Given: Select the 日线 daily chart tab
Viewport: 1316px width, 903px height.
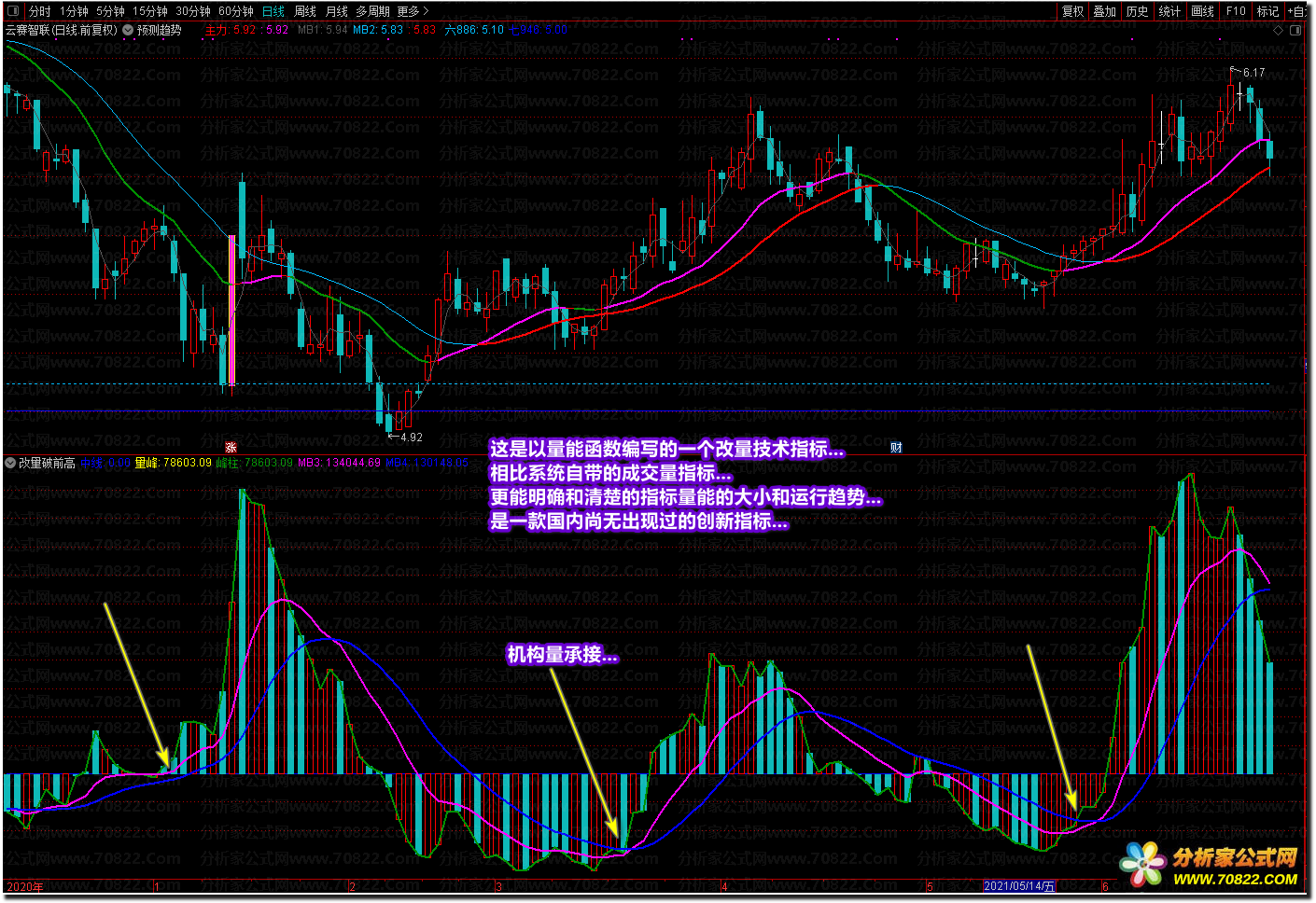Looking at the screenshot, I should pyautogui.click(x=273, y=11).
